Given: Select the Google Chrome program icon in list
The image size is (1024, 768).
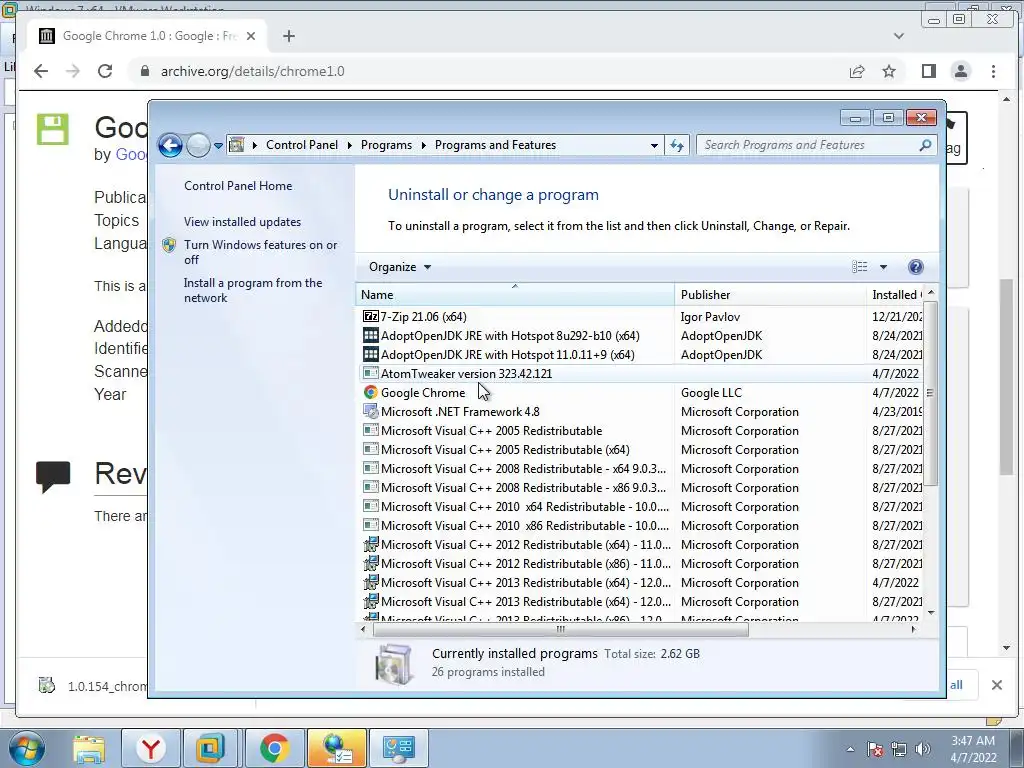Looking at the screenshot, I should (x=370, y=392).
